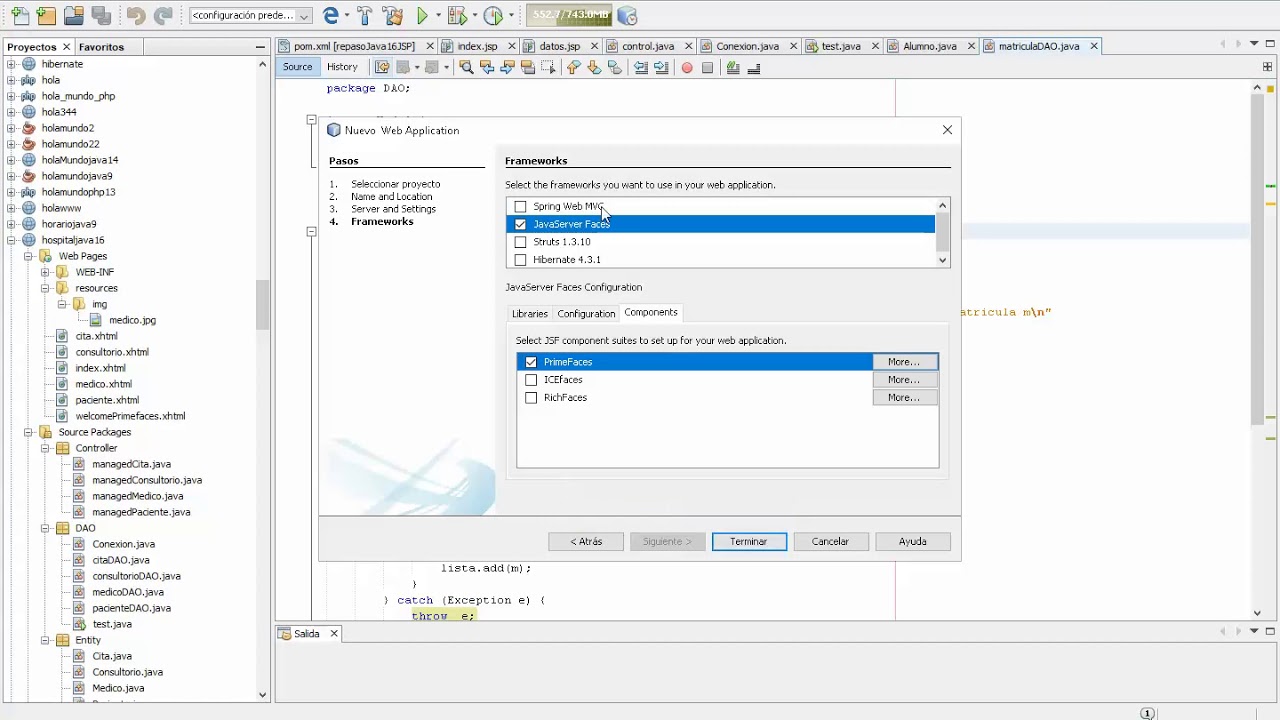
Task: Collapse the Controller package
Action: tap(46, 448)
